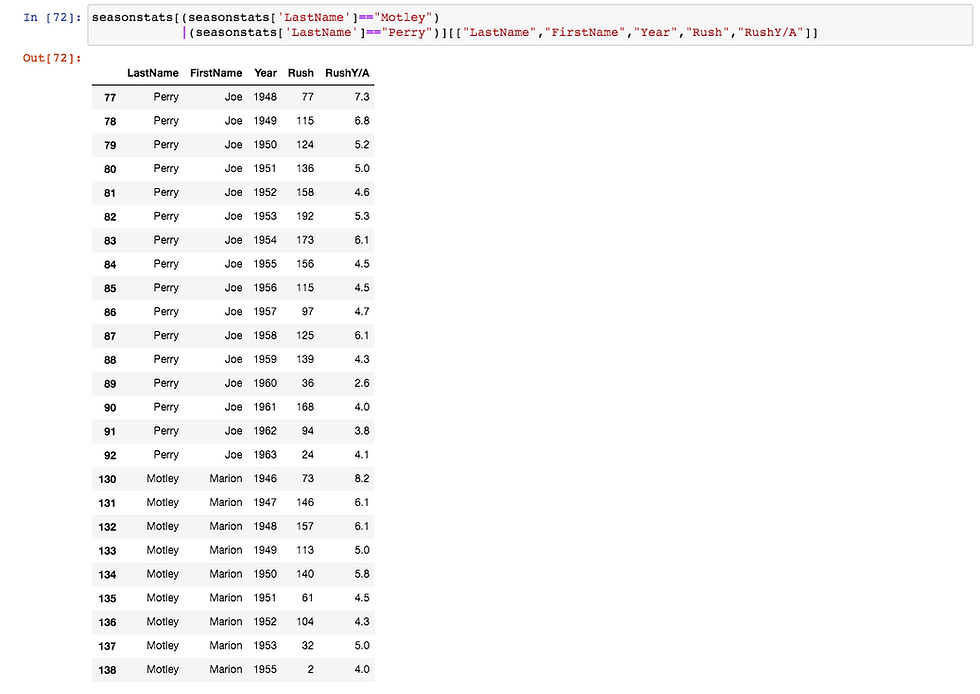Click Motley in row 130

point(162,478)
